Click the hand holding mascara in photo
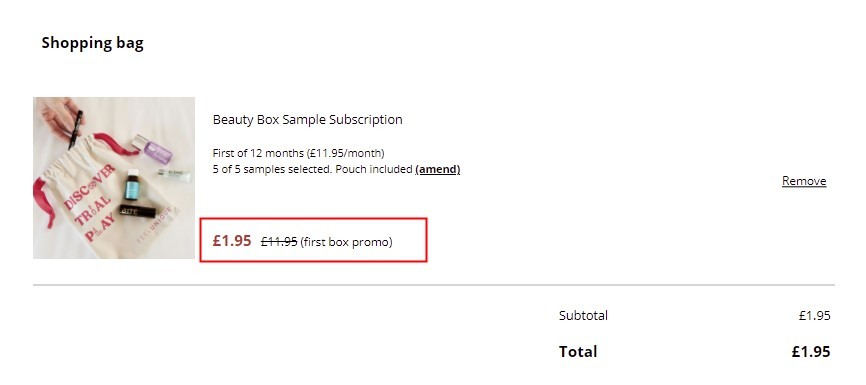 tap(60, 115)
